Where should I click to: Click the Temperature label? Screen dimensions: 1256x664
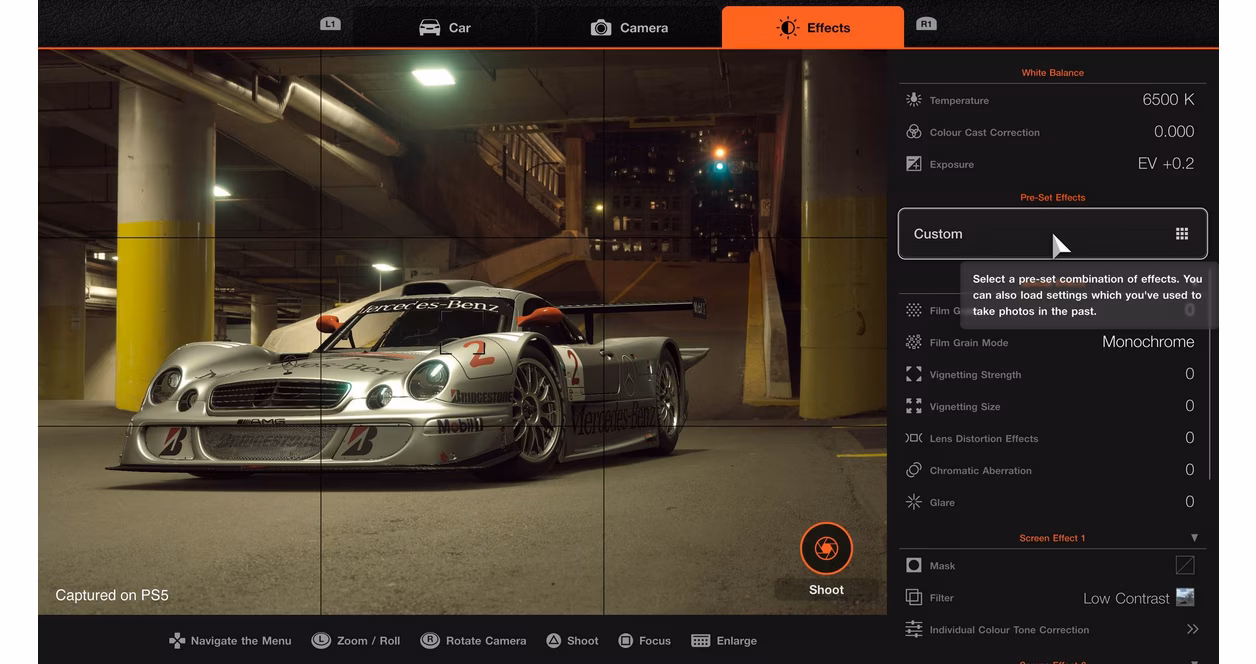coord(959,101)
